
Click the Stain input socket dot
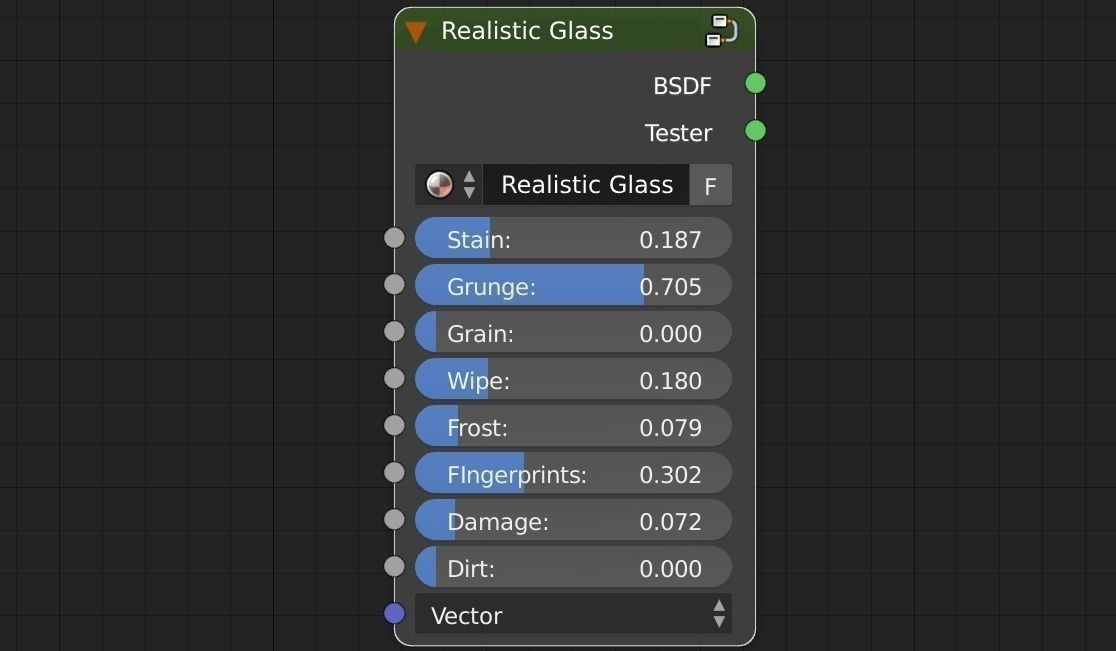[394, 238]
